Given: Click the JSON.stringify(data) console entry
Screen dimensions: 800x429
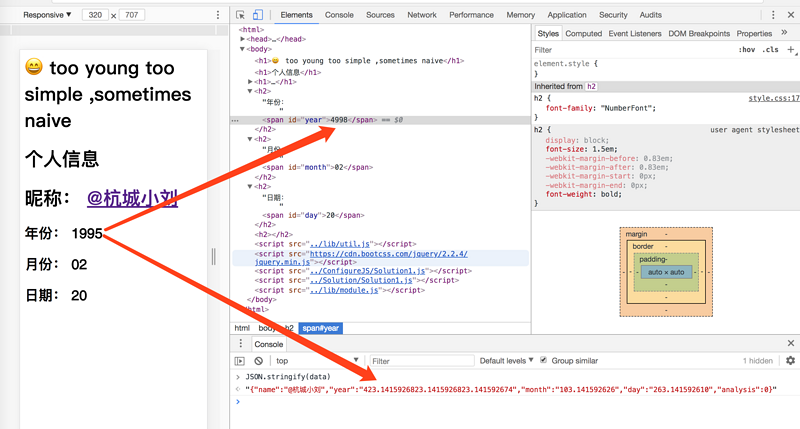Looking at the screenshot, I should coord(288,376).
